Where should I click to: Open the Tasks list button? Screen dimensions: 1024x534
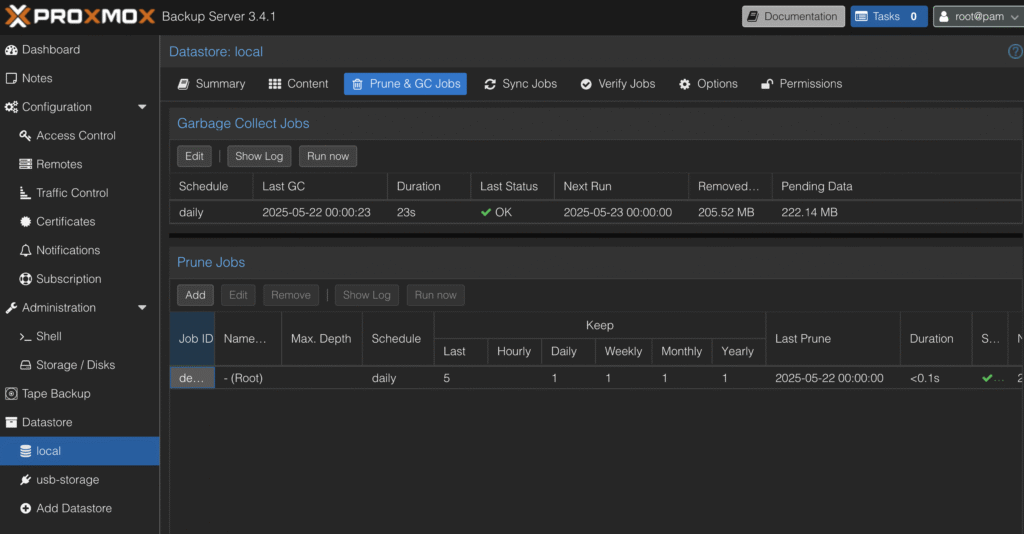(x=889, y=16)
